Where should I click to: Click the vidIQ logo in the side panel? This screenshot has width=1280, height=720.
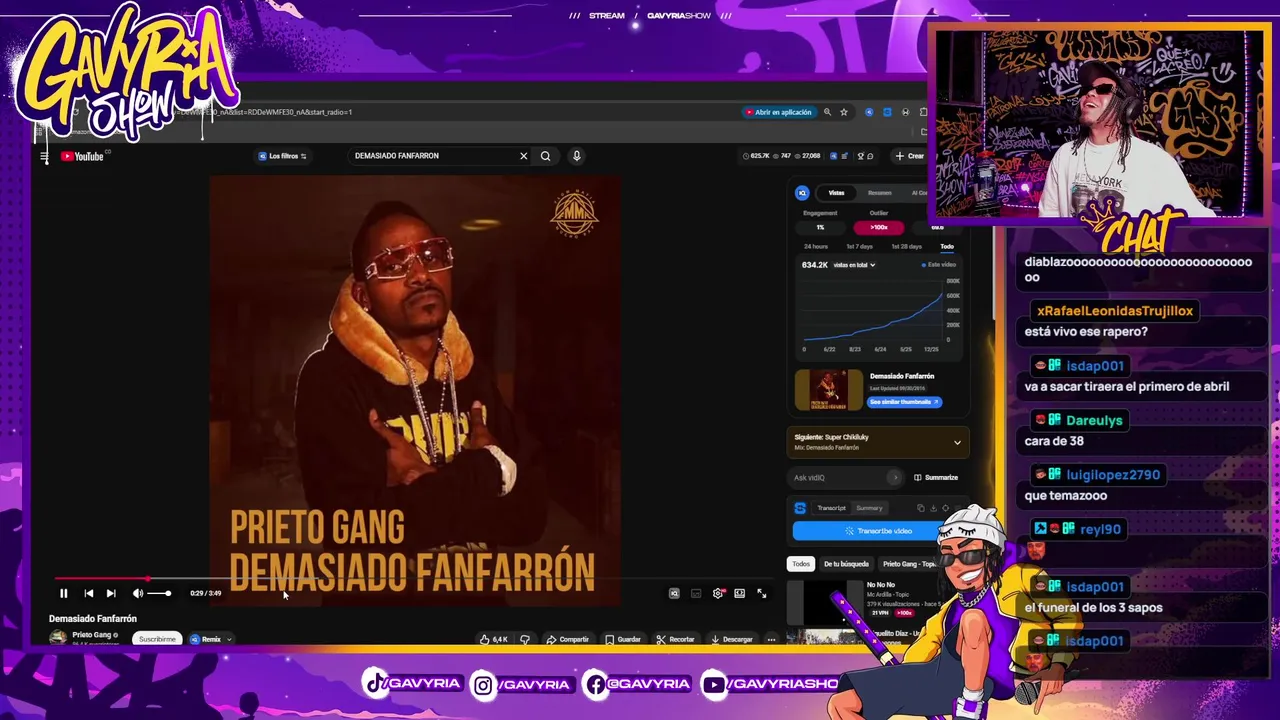coord(802,193)
